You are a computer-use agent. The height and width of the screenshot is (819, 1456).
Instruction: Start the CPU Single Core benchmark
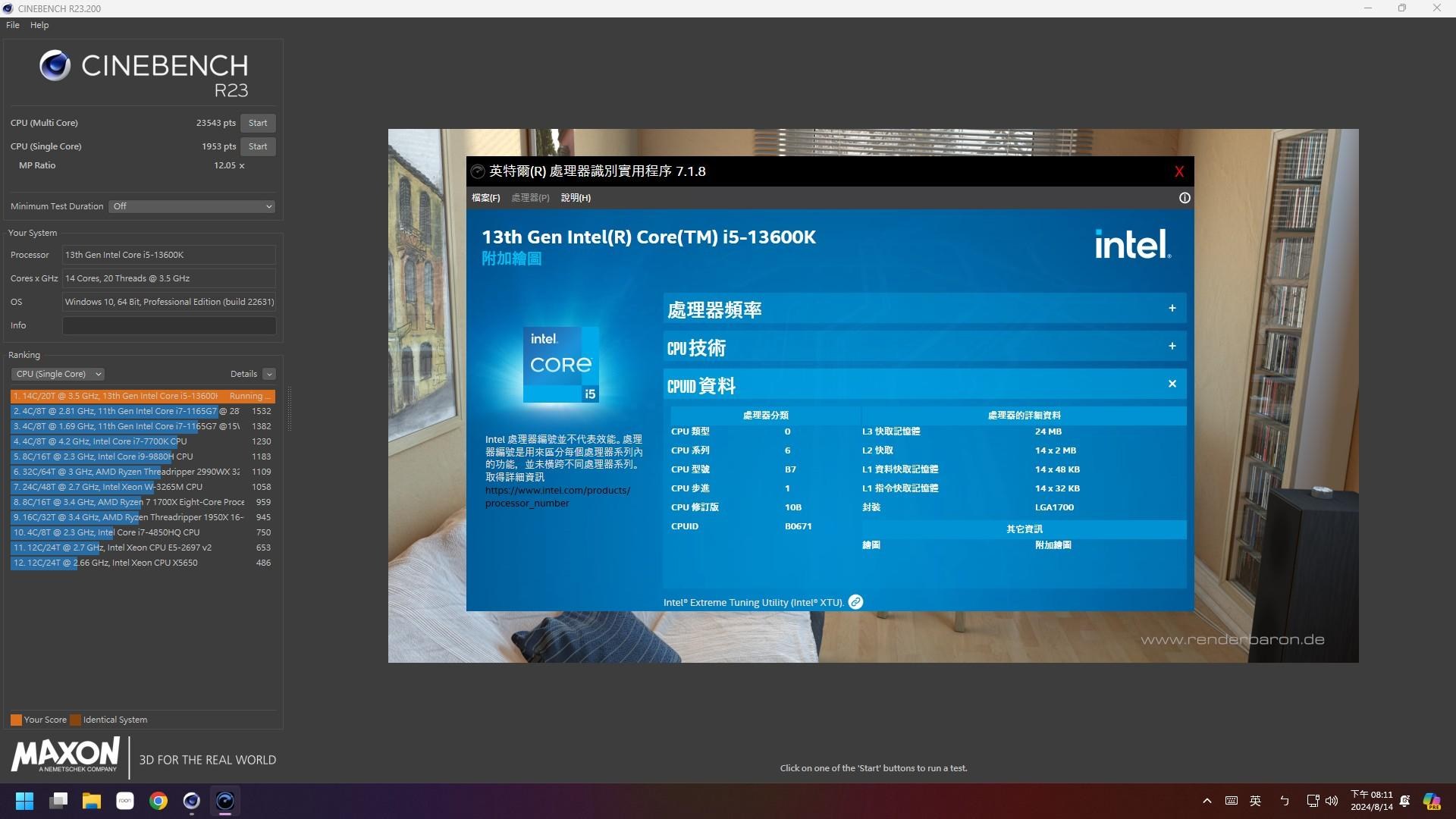pos(257,146)
